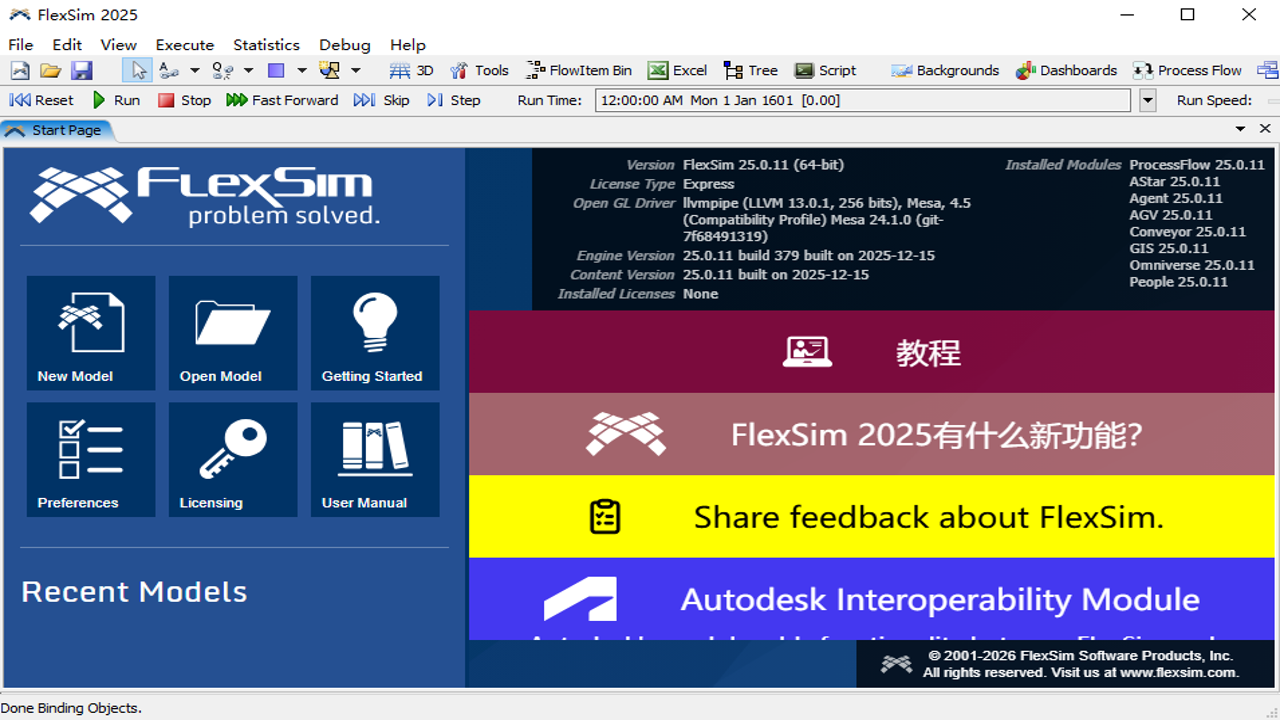1280x720 pixels.
Task: Open the Tree view
Action: point(750,71)
